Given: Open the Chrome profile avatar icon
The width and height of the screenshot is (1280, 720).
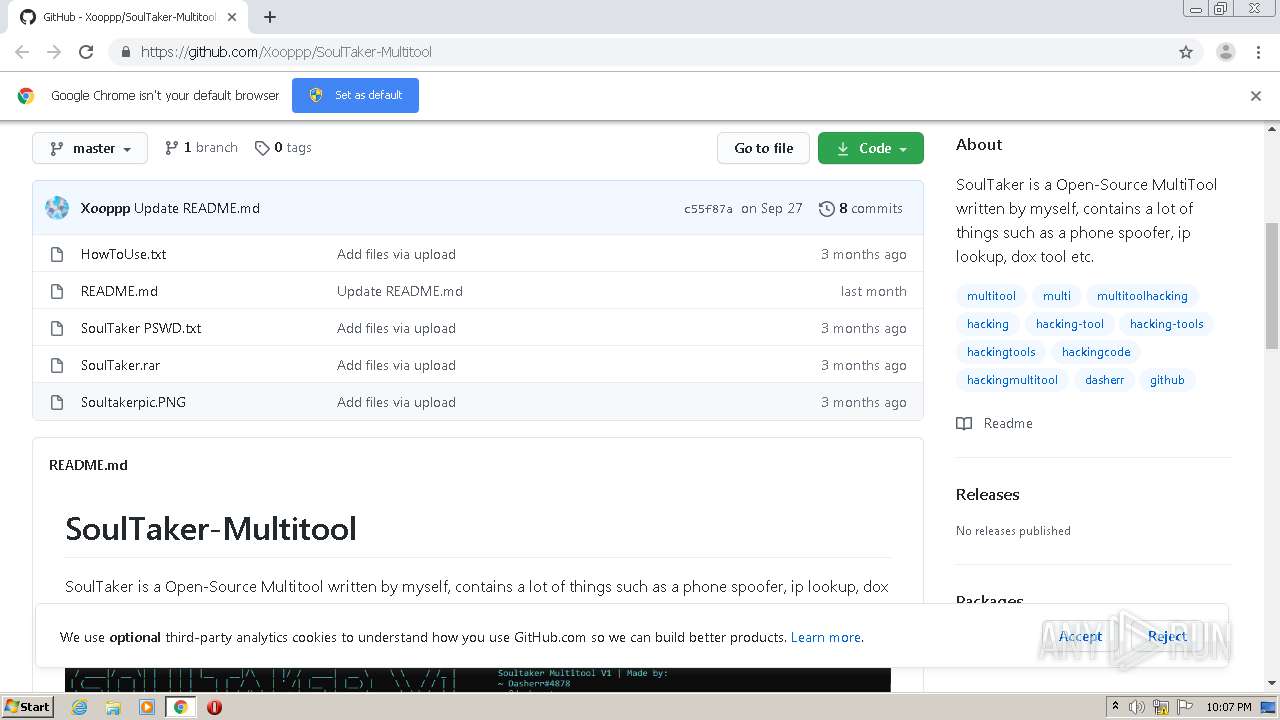Looking at the screenshot, I should point(1225,52).
